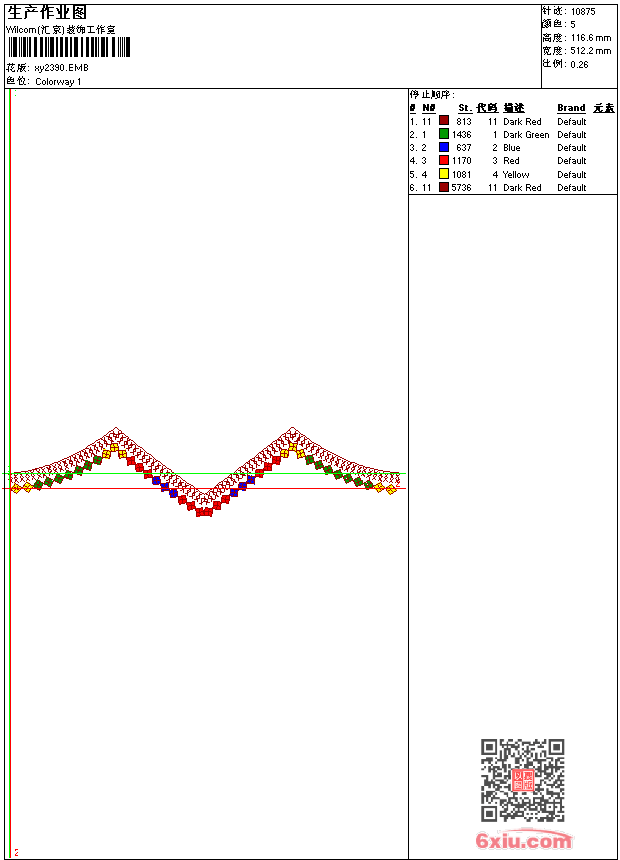Select stitch count 637 in the table

point(464,148)
